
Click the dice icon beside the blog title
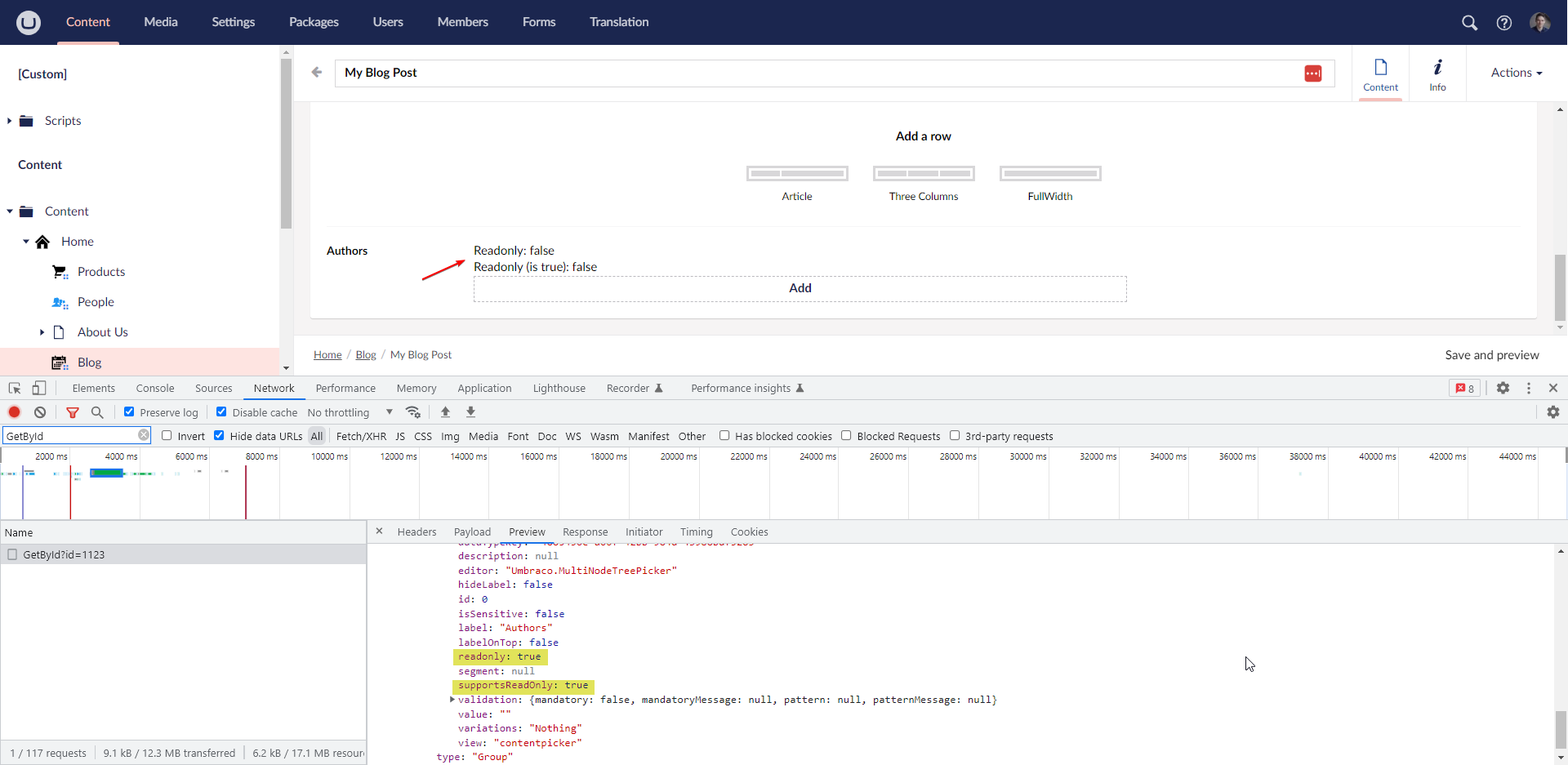1313,73
